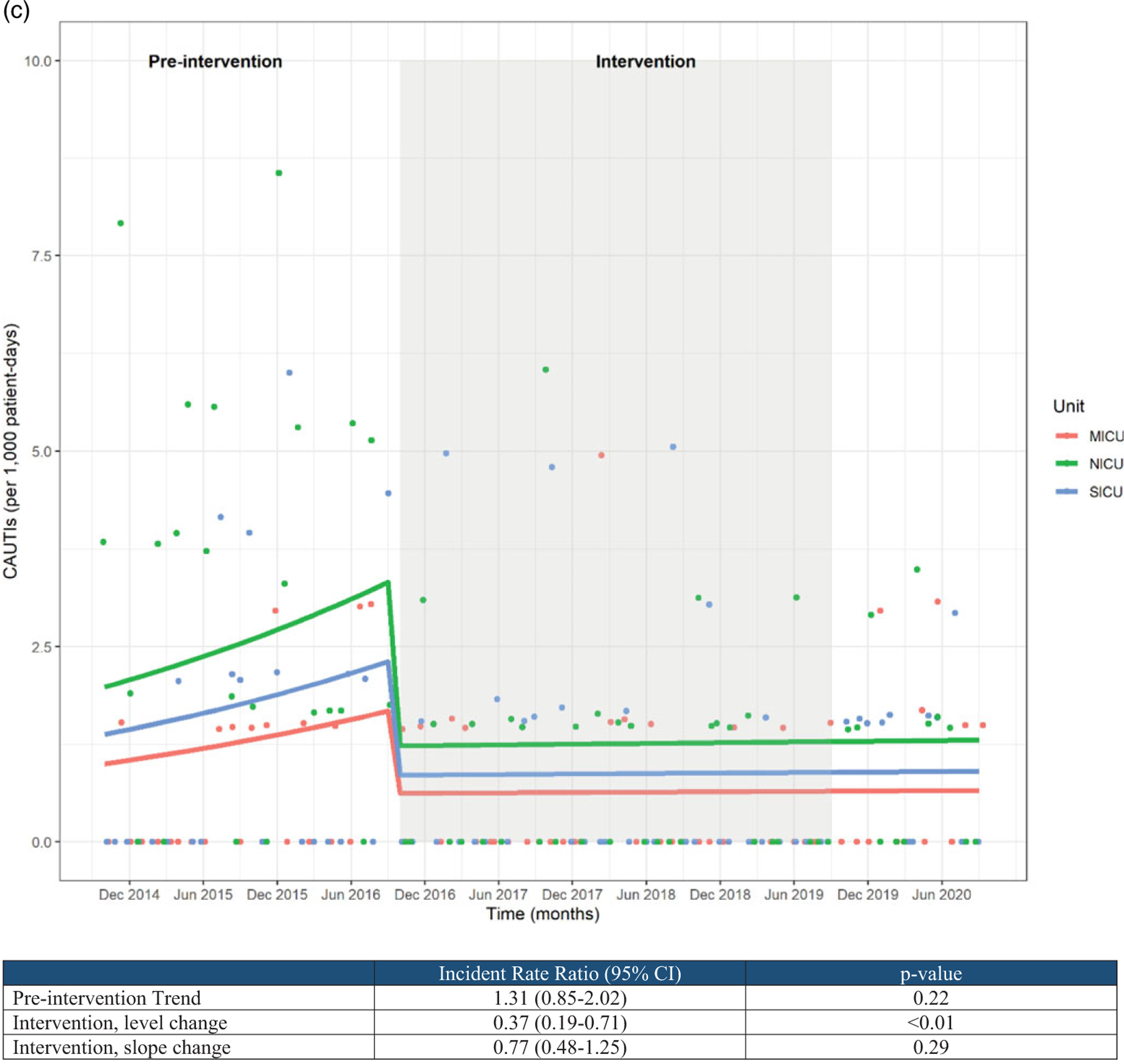The image size is (1124, 1064).
Task: Click the 'Pre-intervention' heading in chart
Action: point(215,61)
